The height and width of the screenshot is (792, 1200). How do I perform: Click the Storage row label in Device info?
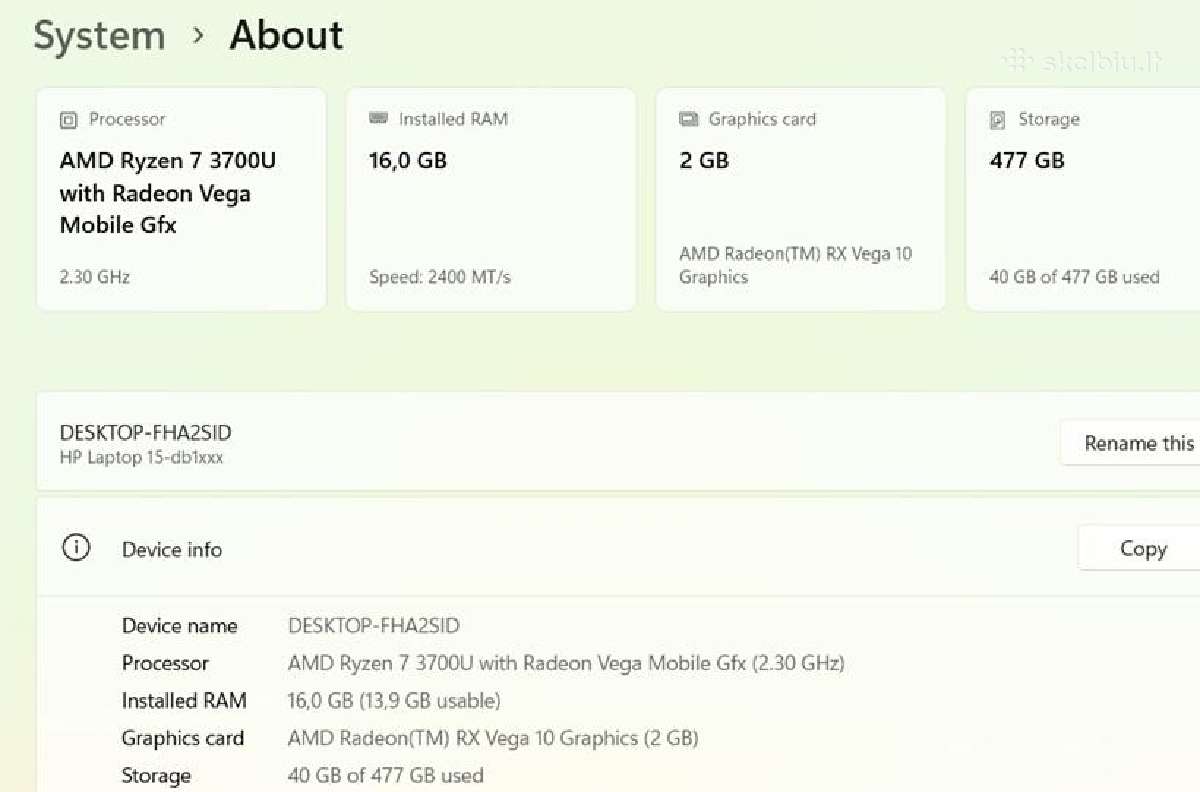156,776
